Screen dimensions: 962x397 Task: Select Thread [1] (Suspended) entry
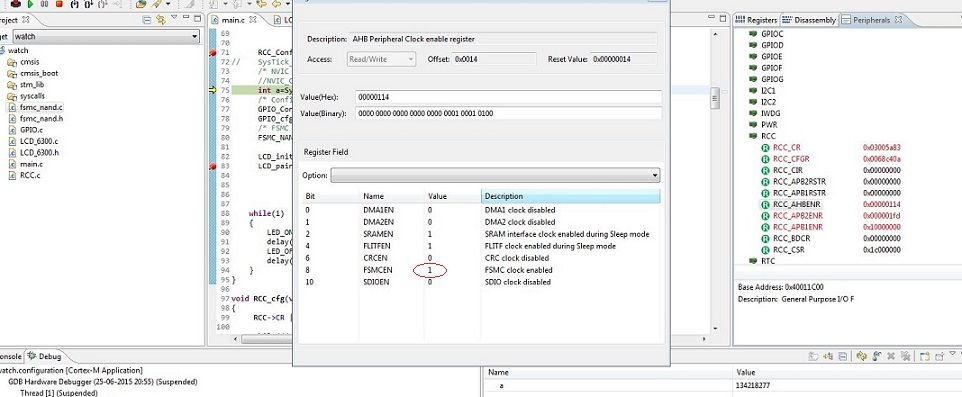(59, 393)
